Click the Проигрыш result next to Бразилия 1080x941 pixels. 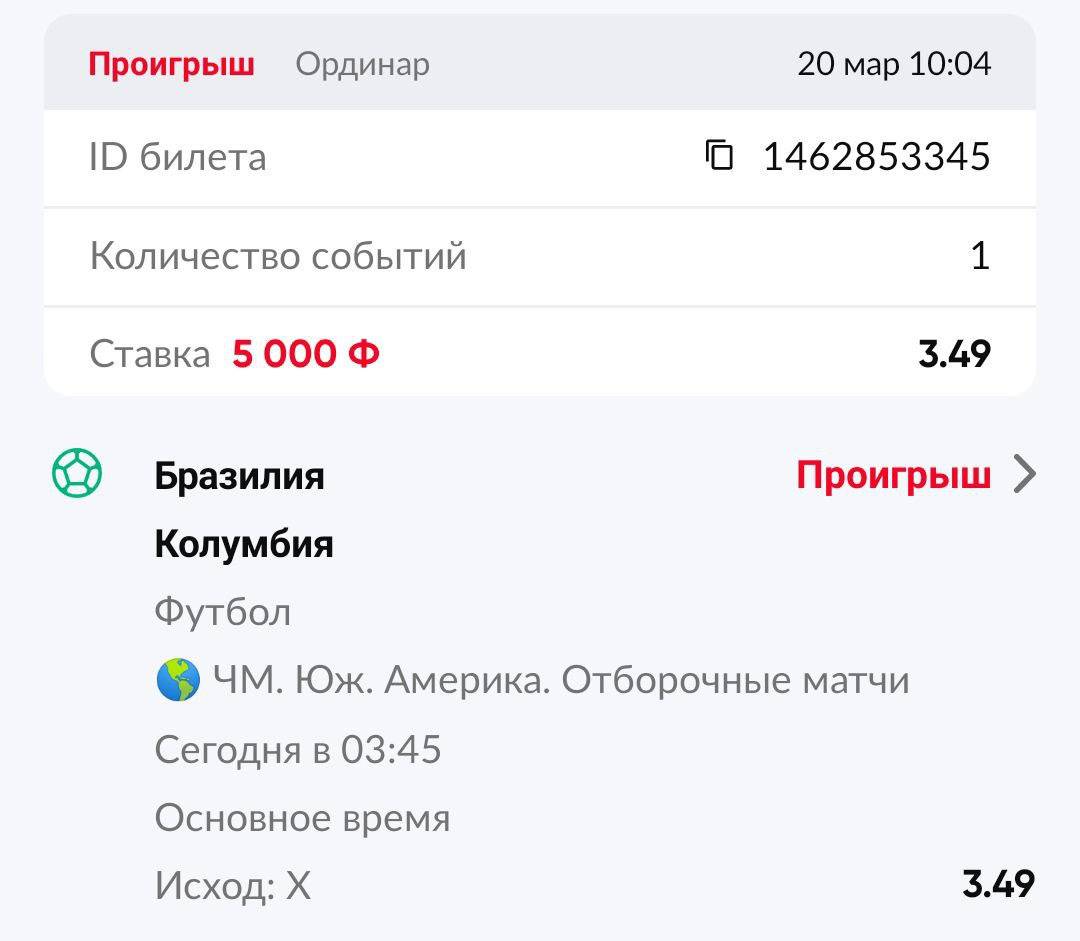point(893,476)
